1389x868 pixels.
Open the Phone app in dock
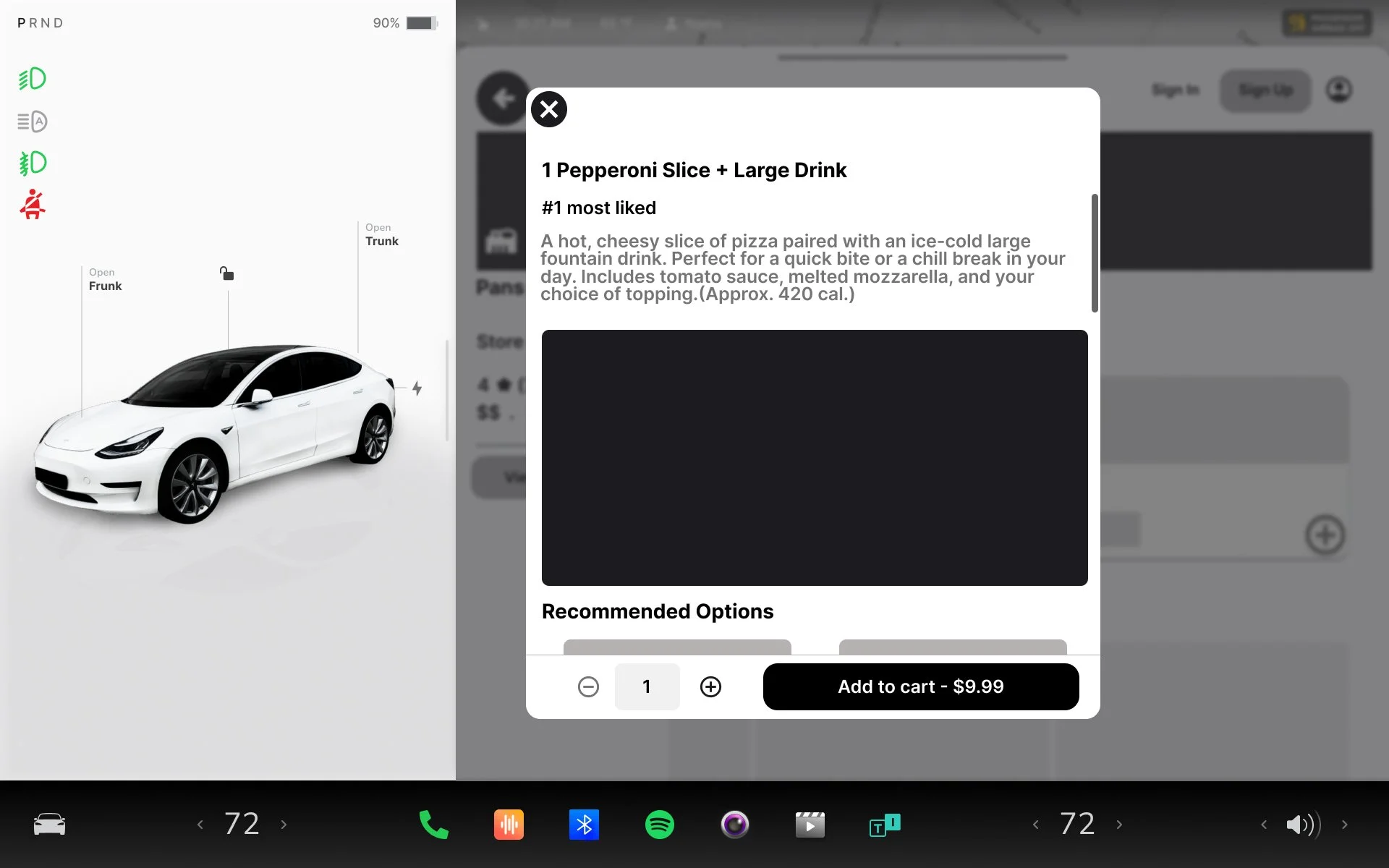click(x=433, y=825)
